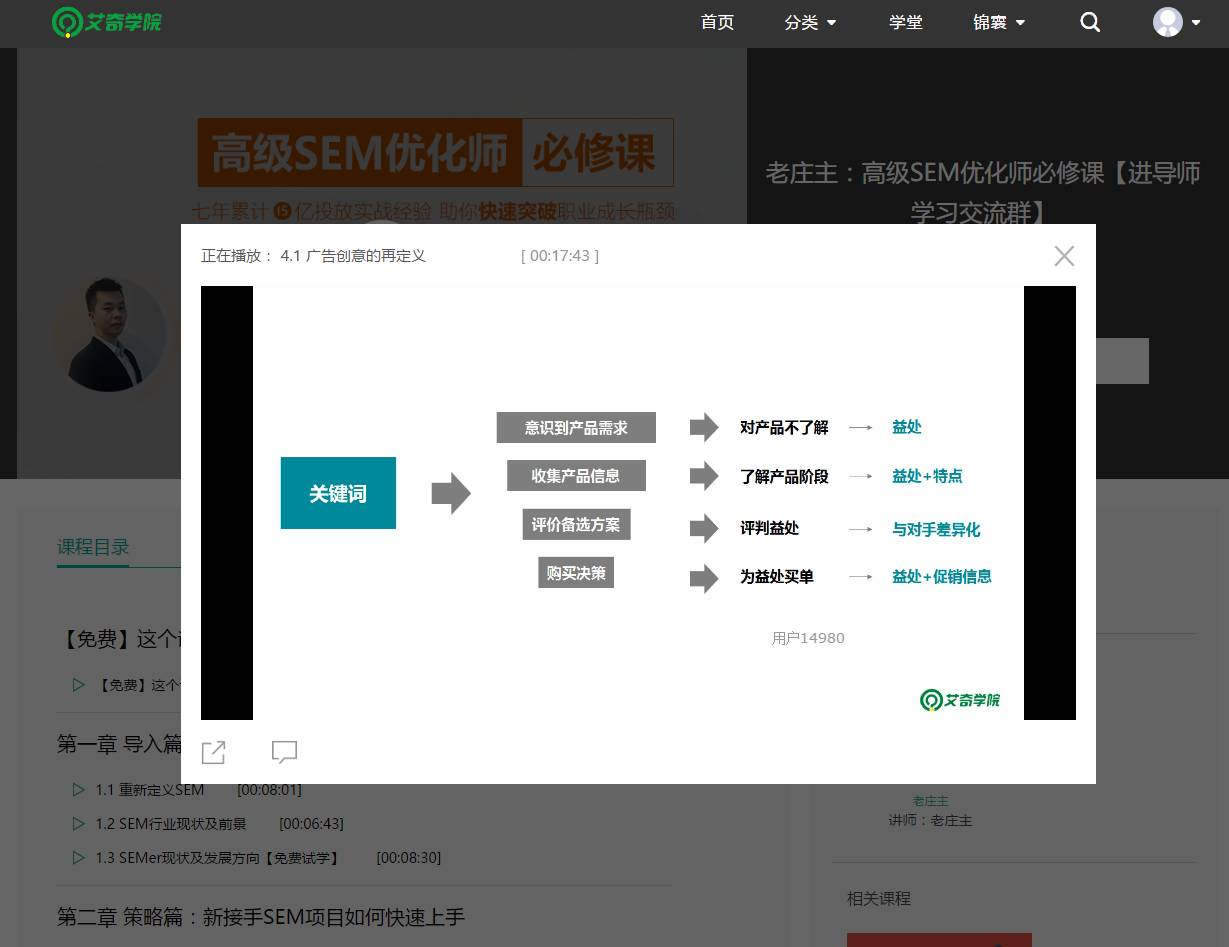Viewport: 1229px width, 947px height.
Task: Click play icon beside 1.2 SEM行业现状及前景
Action: 78,824
